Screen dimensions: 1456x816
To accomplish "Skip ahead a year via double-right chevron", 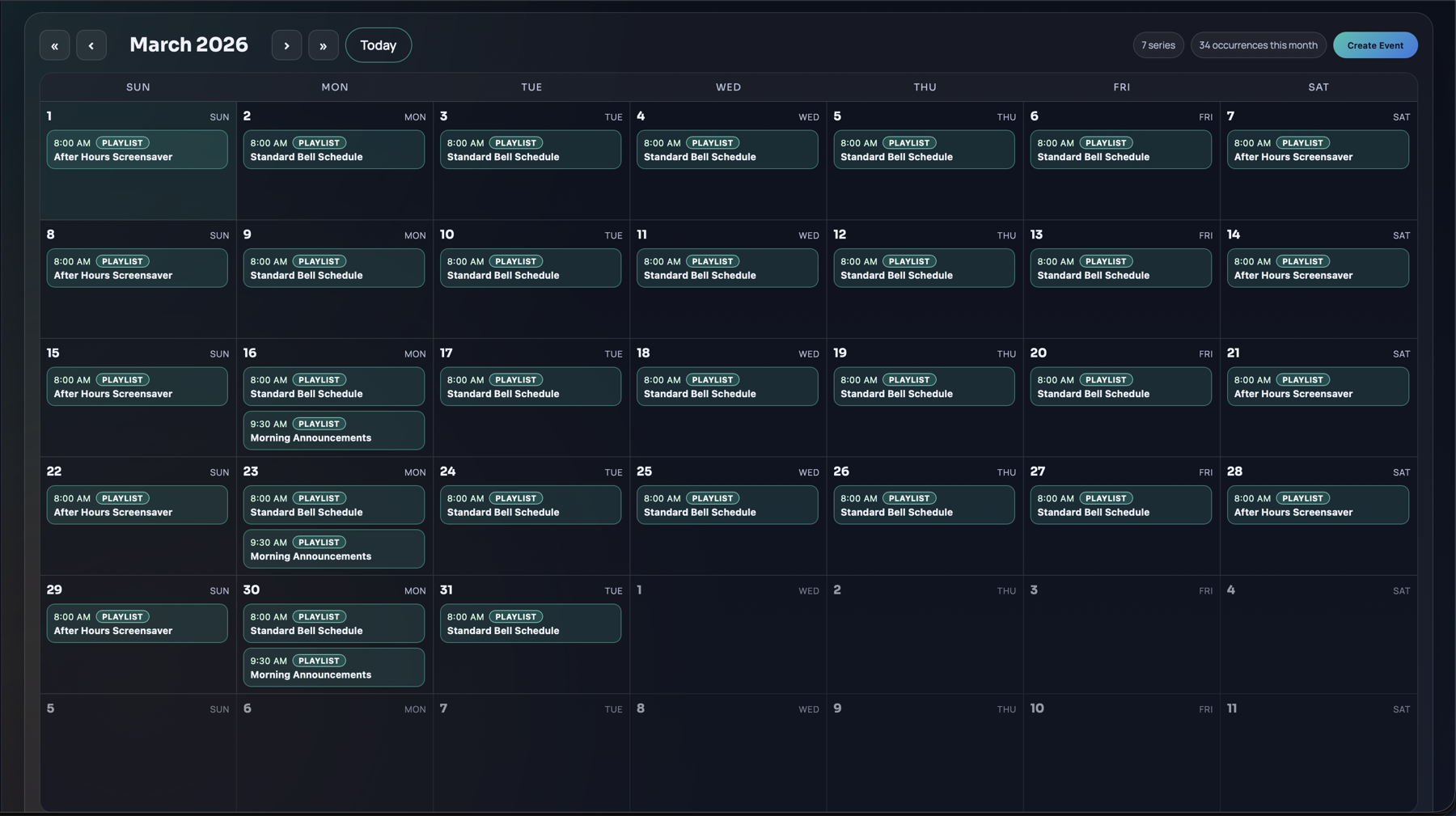I will tap(324, 45).
